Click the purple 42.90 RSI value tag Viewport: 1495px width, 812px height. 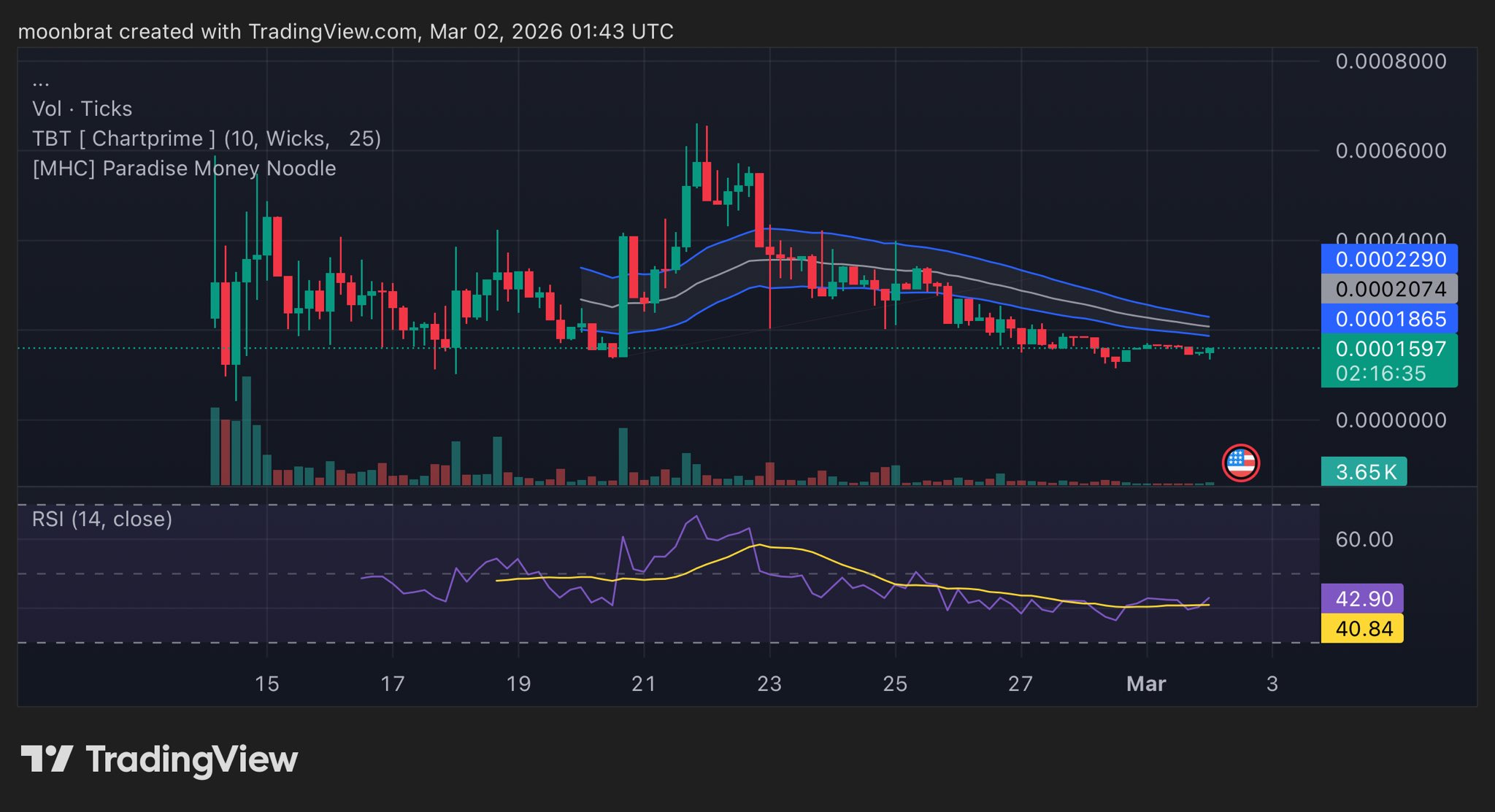click(1362, 598)
